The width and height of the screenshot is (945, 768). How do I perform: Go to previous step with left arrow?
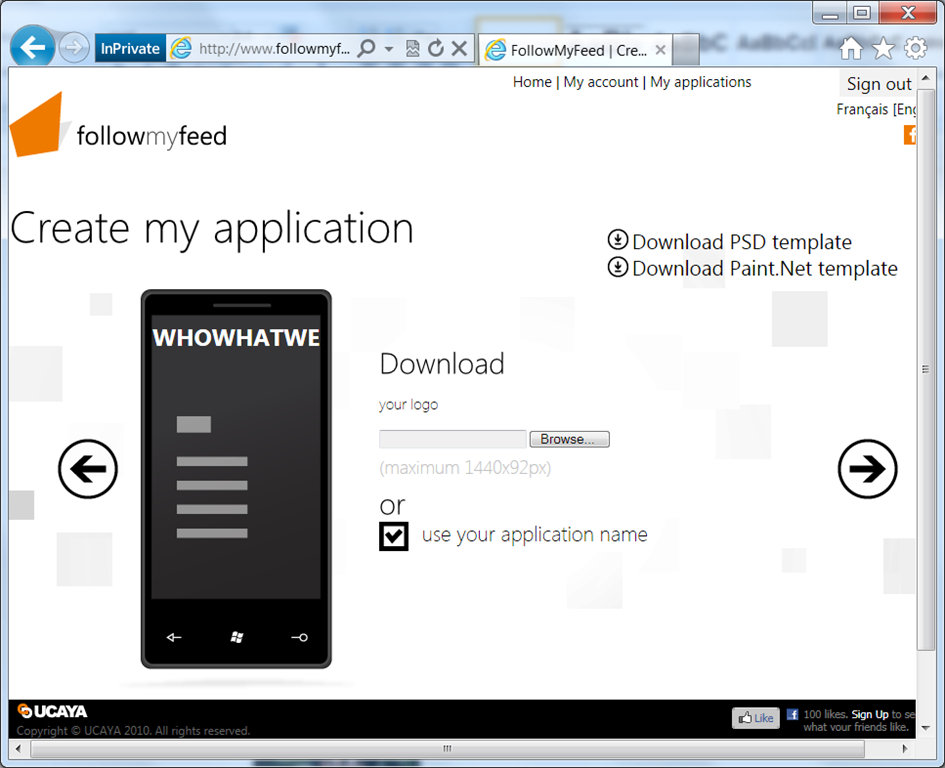pos(88,469)
